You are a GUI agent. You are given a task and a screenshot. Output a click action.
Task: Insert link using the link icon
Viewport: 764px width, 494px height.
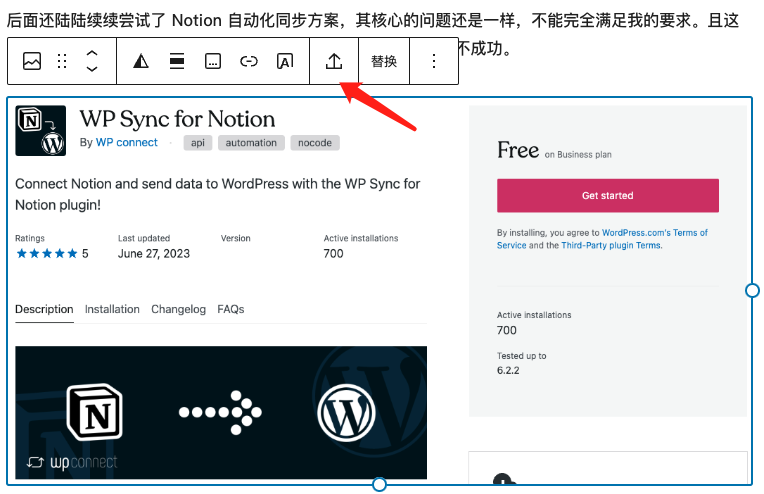tap(248, 61)
